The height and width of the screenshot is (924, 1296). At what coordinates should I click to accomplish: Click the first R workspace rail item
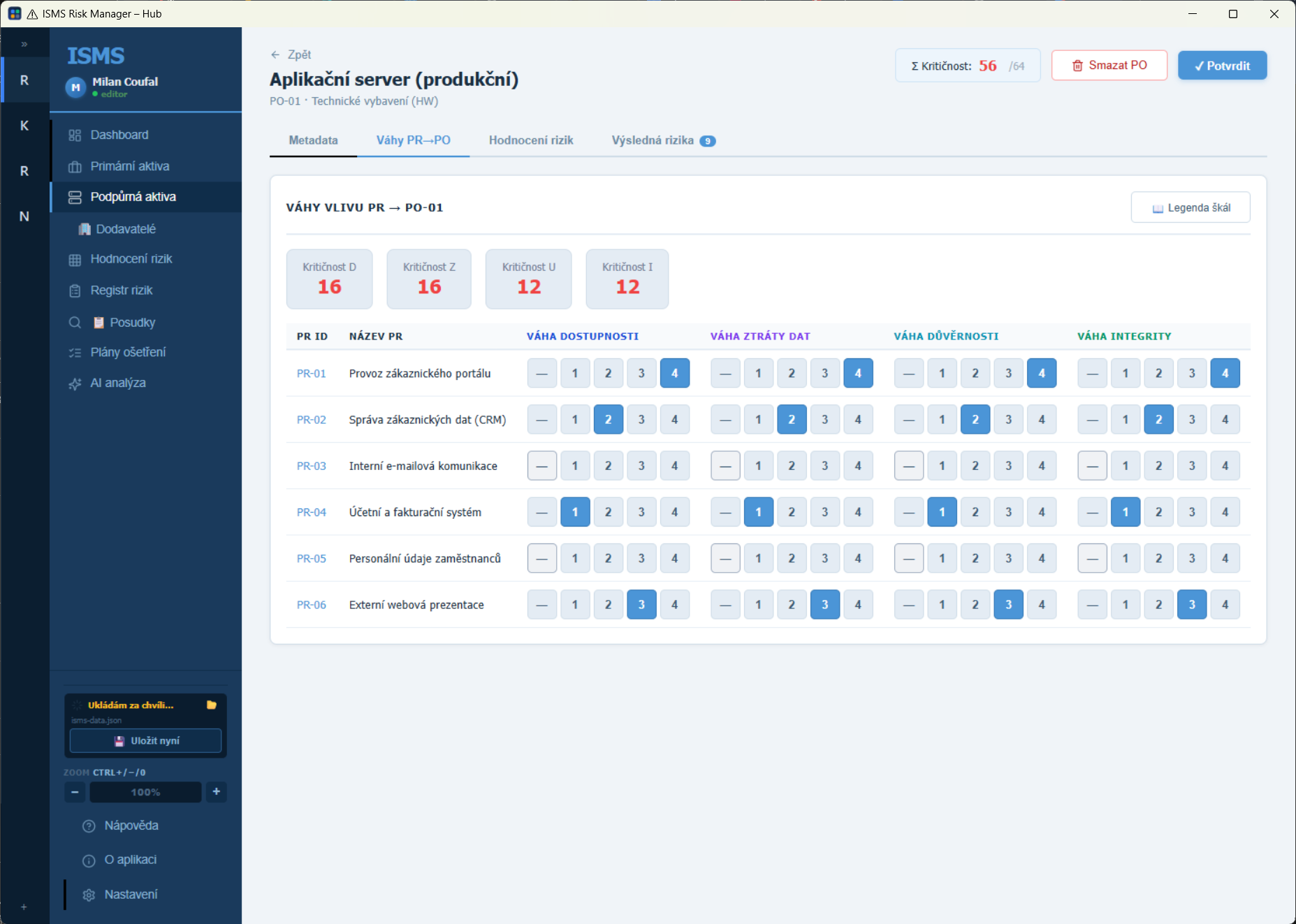(x=24, y=80)
